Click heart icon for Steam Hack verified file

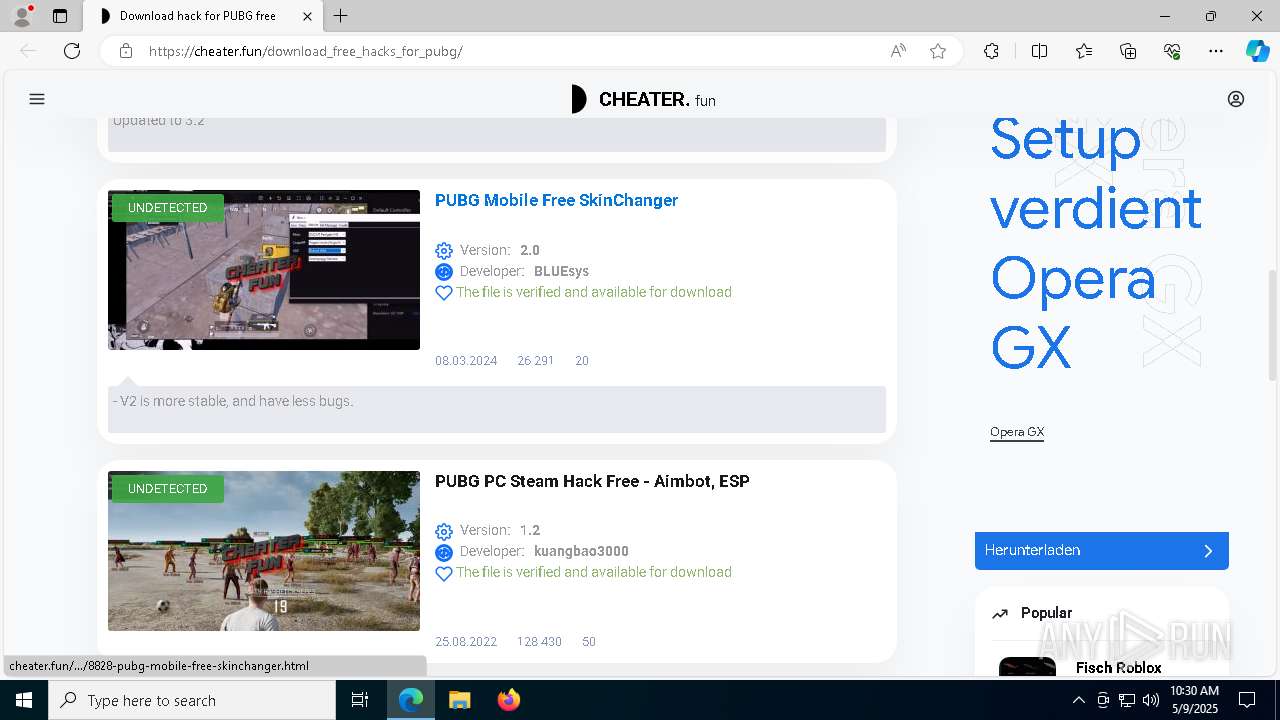coord(444,573)
